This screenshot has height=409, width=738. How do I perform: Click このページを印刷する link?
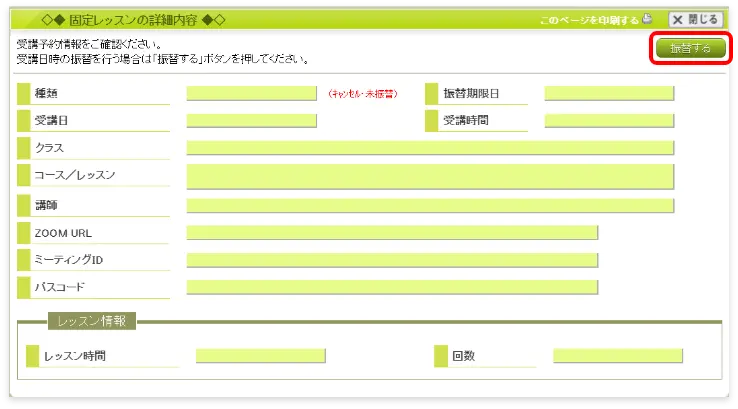tap(589, 20)
